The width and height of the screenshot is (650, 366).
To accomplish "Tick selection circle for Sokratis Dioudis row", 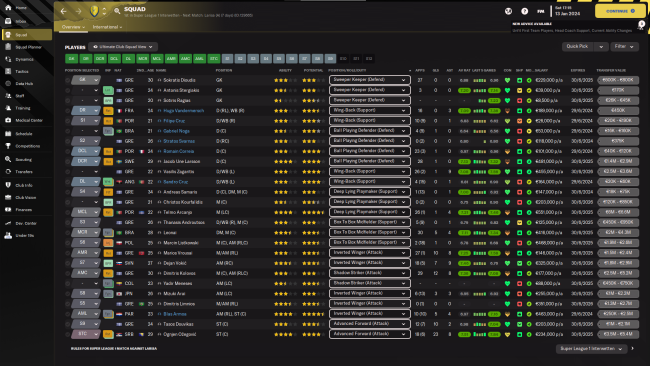I will click(x=68, y=80).
